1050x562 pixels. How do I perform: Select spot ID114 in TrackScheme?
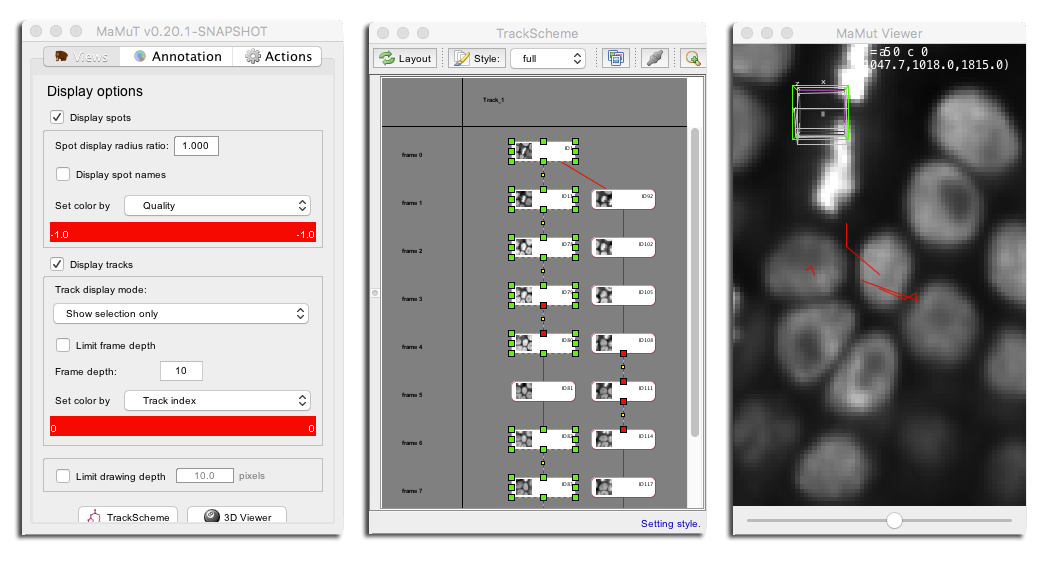tap(623, 439)
